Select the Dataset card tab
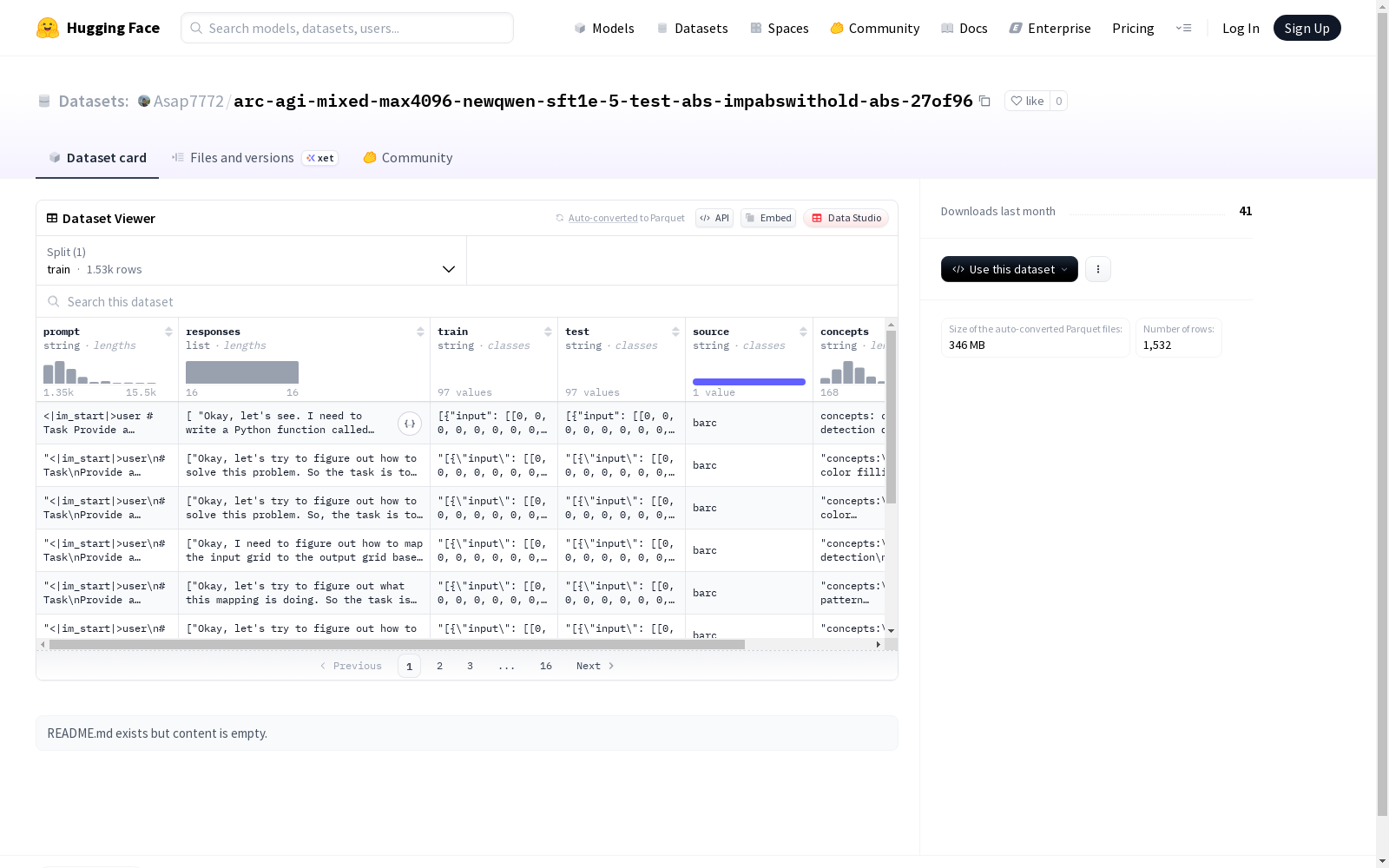Viewport: 1389px width, 868px height. click(x=97, y=157)
